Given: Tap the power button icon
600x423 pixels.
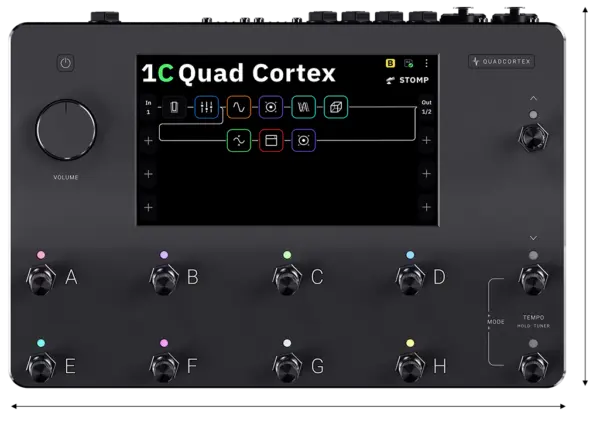Looking at the screenshot, I should 65,63.
